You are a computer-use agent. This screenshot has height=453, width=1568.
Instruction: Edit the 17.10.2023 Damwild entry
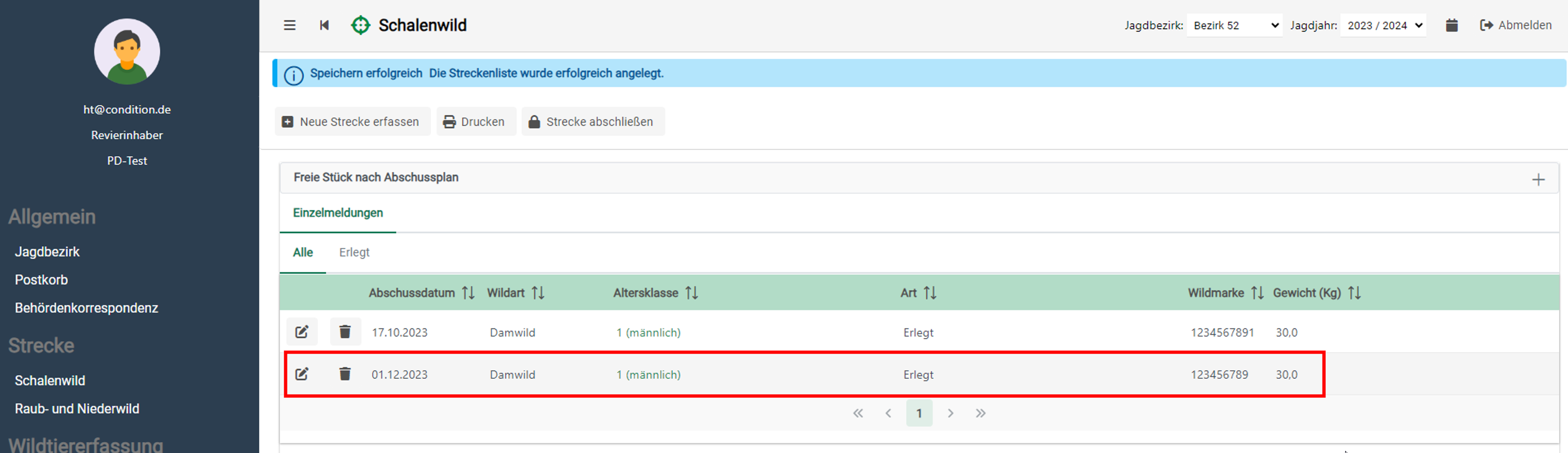pos(302,332)
